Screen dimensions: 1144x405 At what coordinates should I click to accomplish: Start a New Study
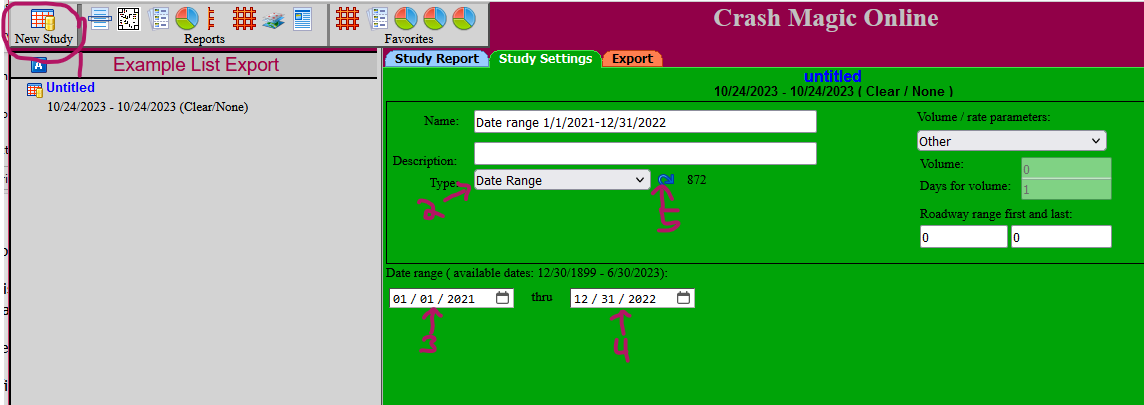click(43, 26)
